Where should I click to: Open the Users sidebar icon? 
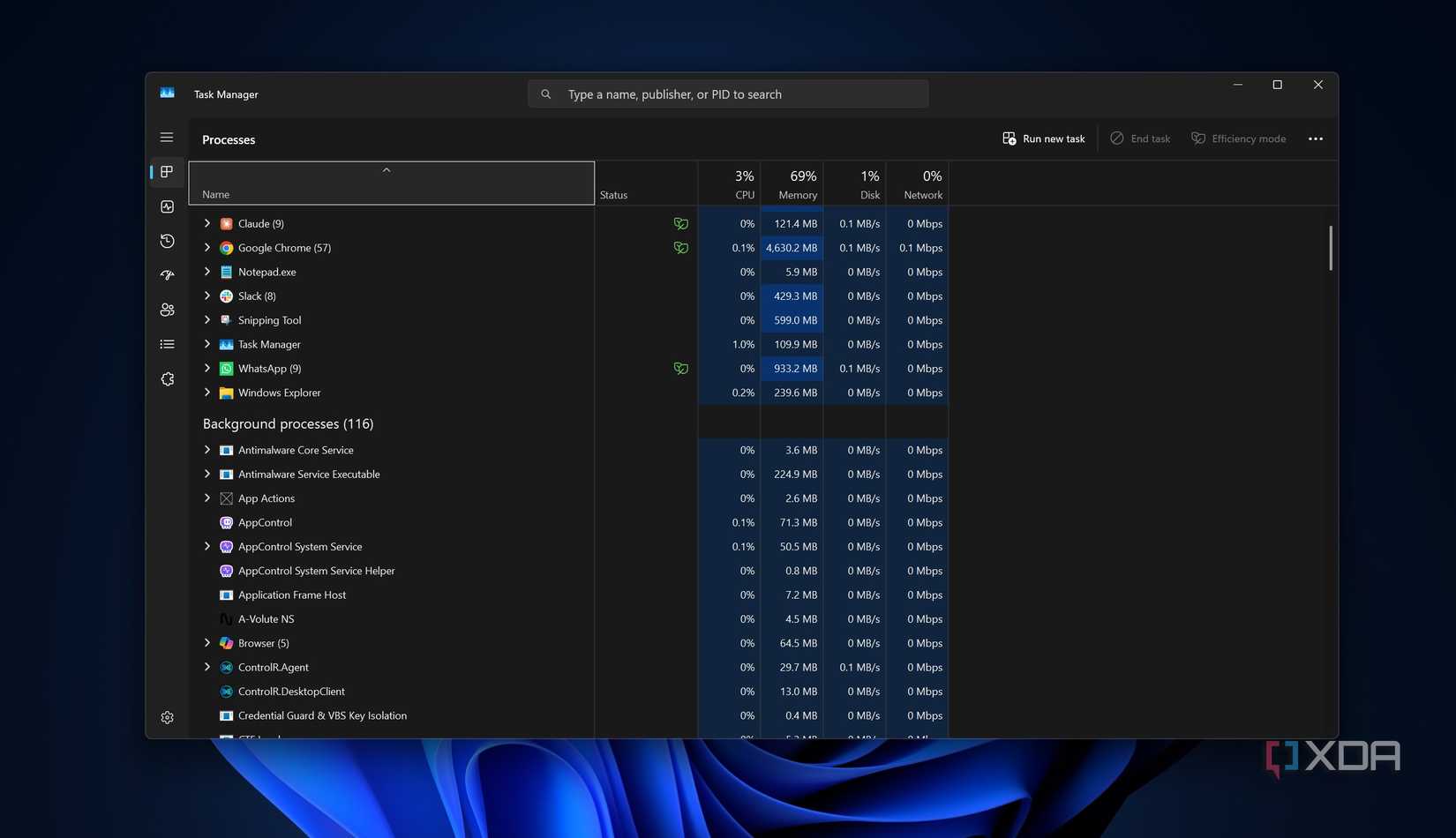click(167, 310)
